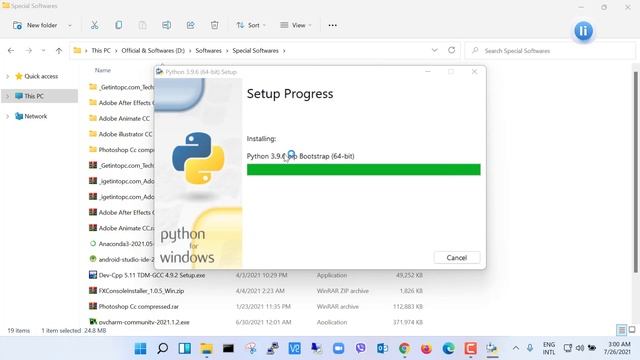Open Google Chrome from taskbar
Screen dimensions: 640x360
click(x=404, y=348)
